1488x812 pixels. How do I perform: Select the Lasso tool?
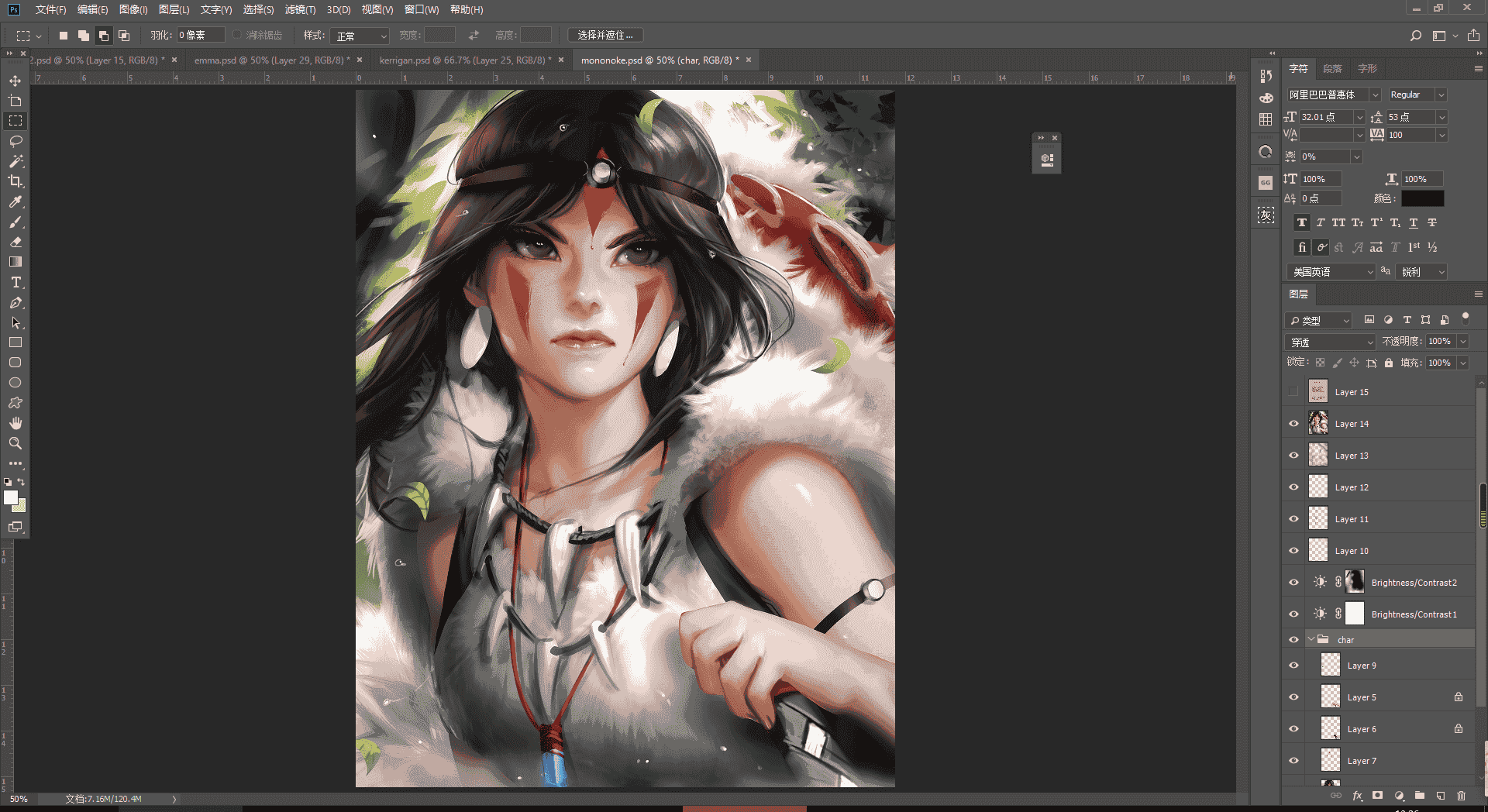15,141
